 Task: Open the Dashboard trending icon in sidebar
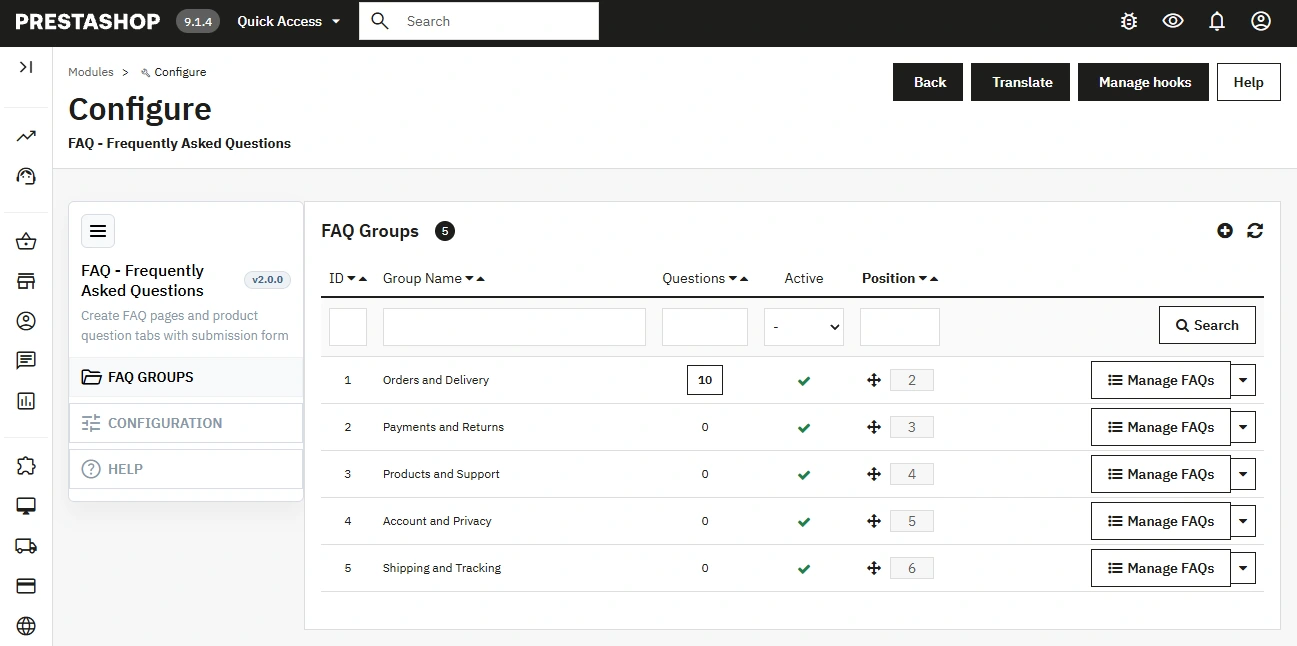26,136
